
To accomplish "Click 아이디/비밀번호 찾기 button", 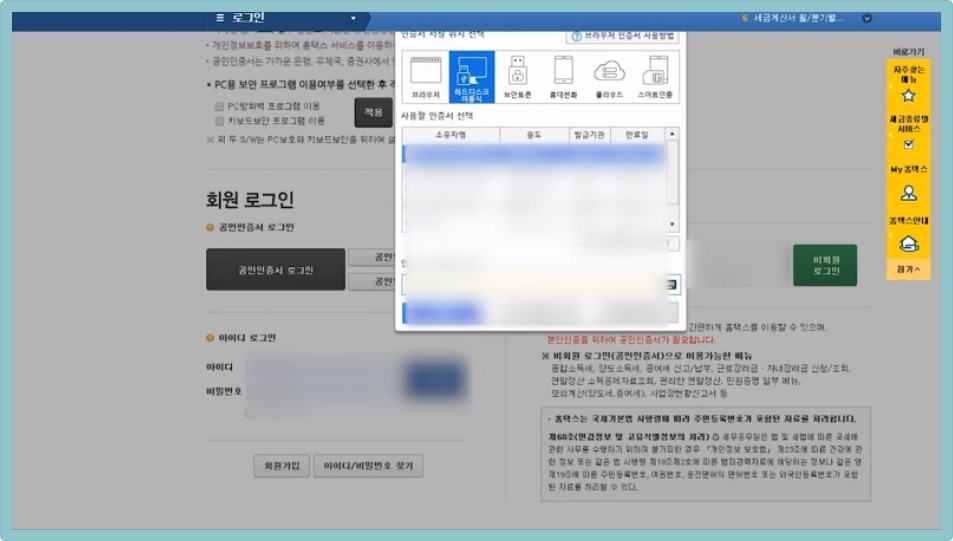I will pos(368,466).
